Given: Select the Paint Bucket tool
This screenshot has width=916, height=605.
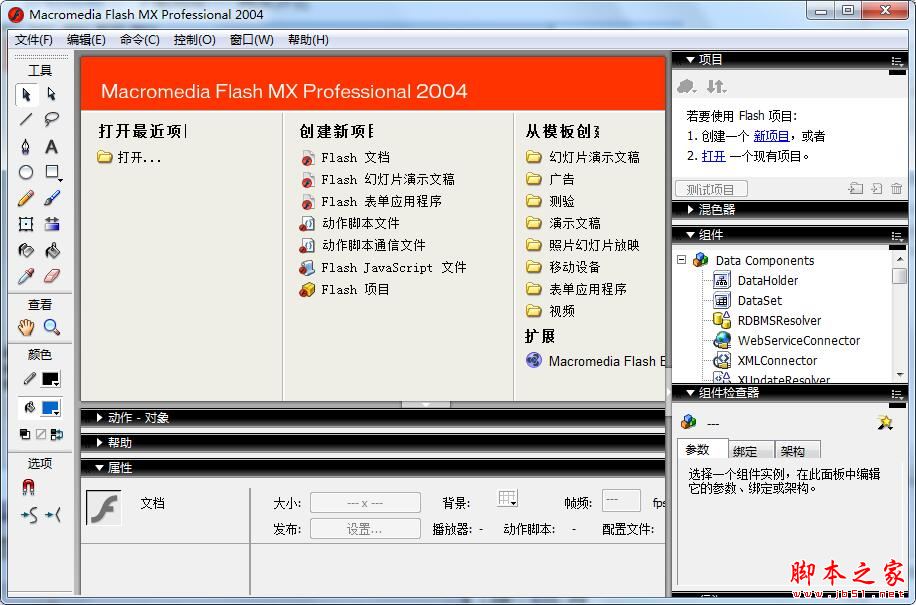Looking at the screenshot, I should [51, 251].
